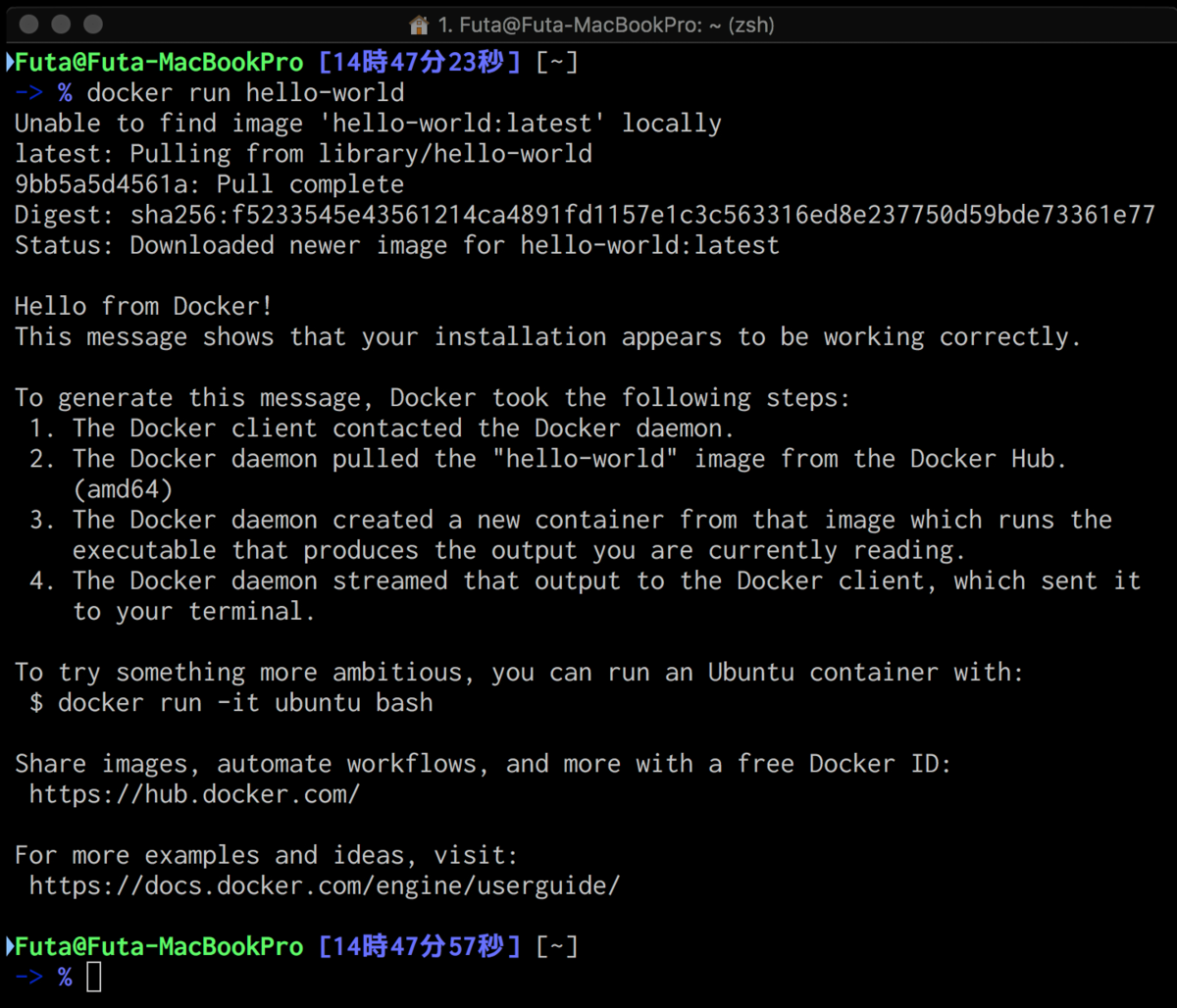Click 'executable that produces the output' line

click(520, 550)
